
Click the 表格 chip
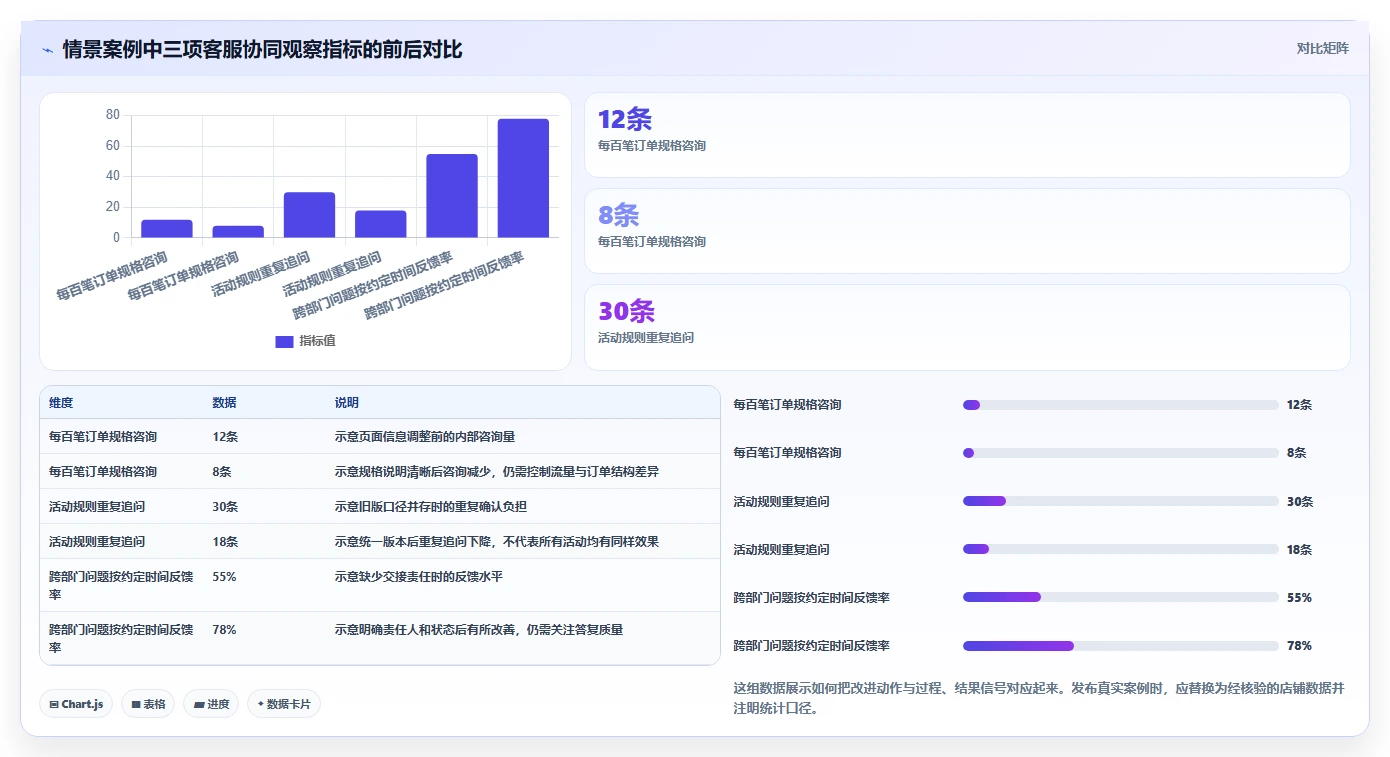point(148,704)
